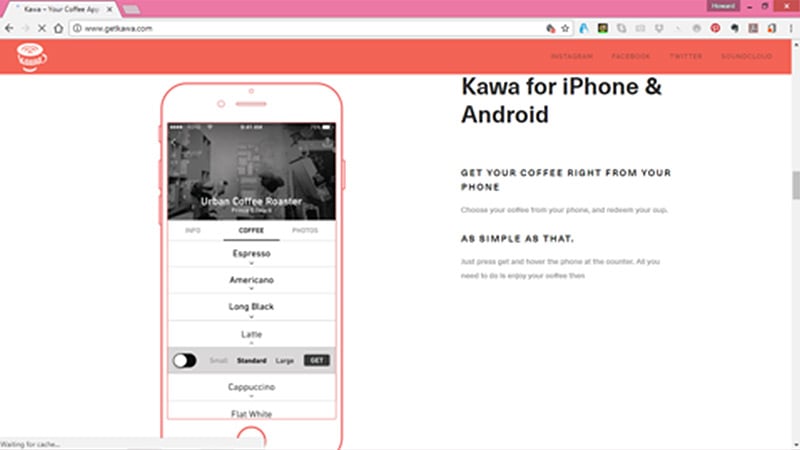Viewport: 800px width, 450px height.
Task: Go forward with browser forward arrow
Action: pos(26,29)
